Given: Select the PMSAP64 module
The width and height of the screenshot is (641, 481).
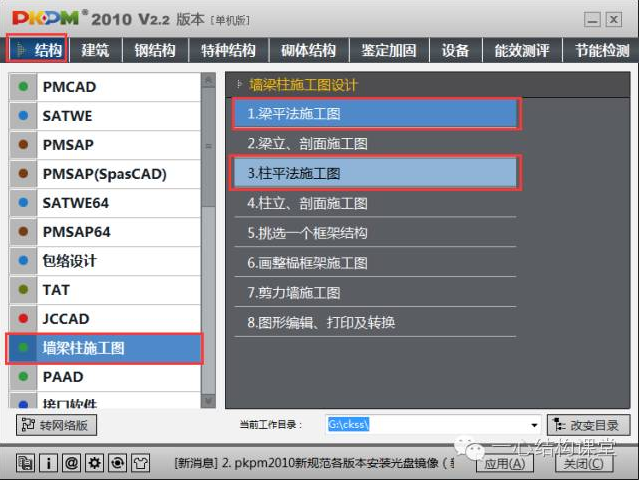Looking at the screenshot, I should click(105, 232).
